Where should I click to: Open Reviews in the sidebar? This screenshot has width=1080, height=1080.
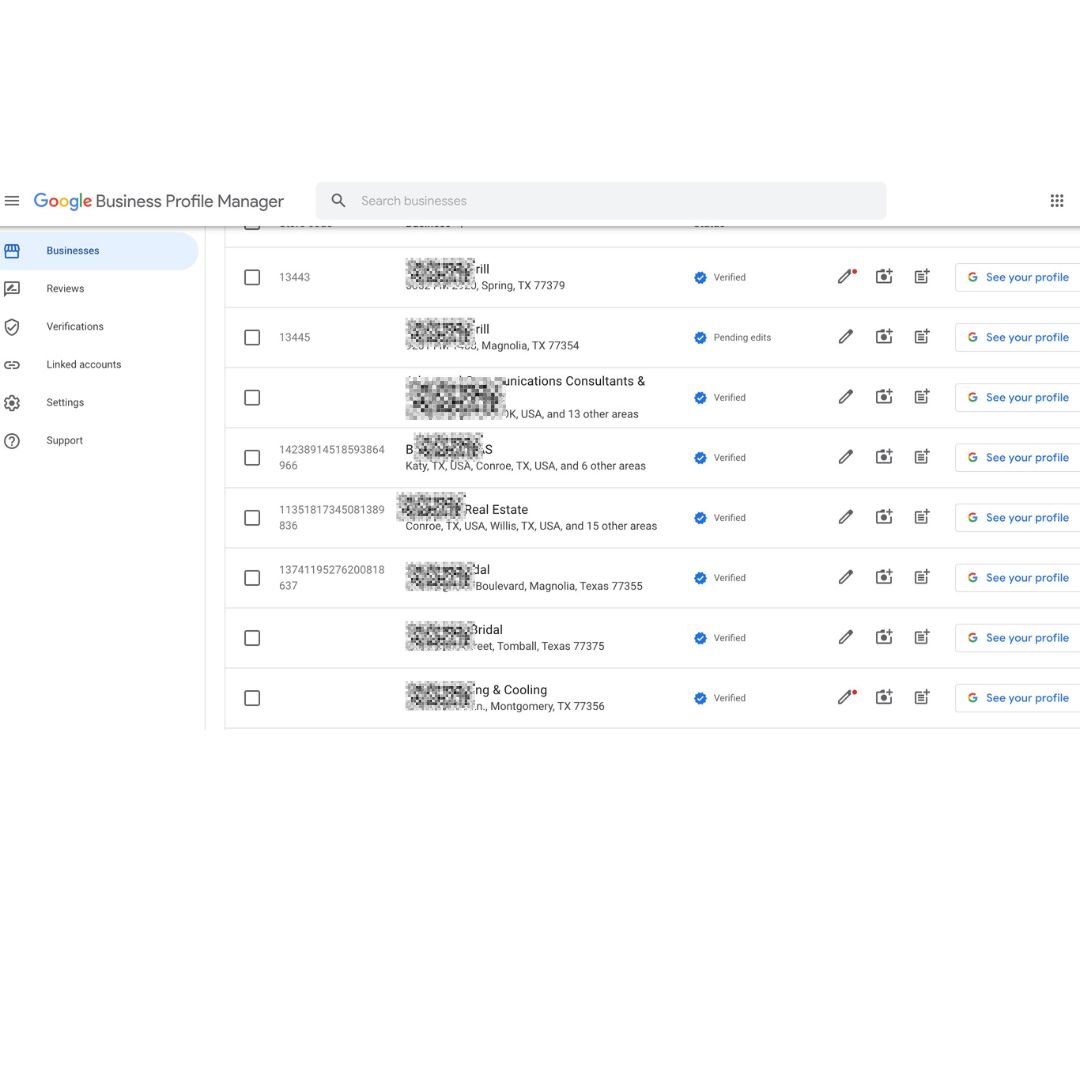tap(65, 289)
